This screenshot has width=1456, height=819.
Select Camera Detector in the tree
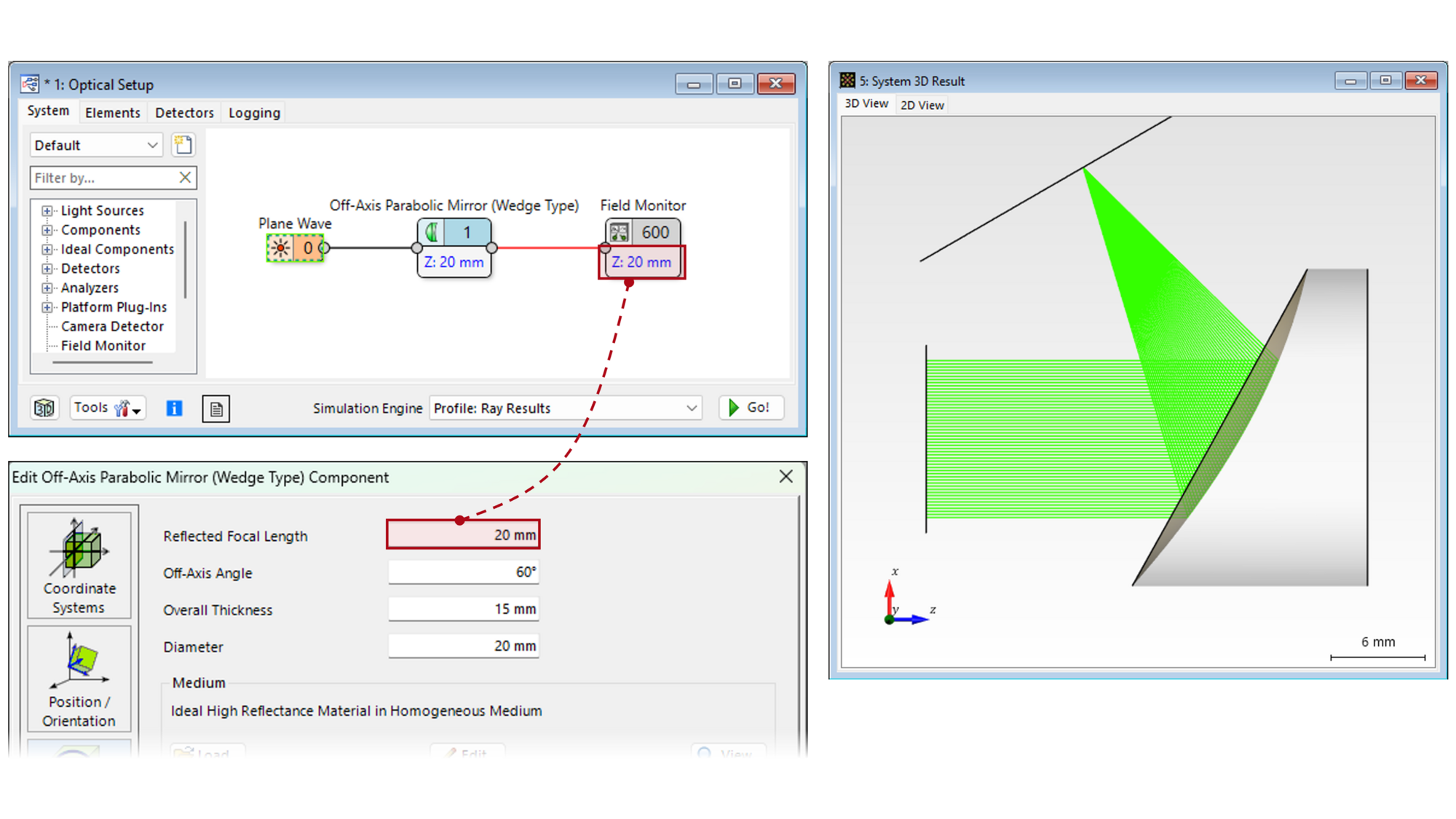112,326
